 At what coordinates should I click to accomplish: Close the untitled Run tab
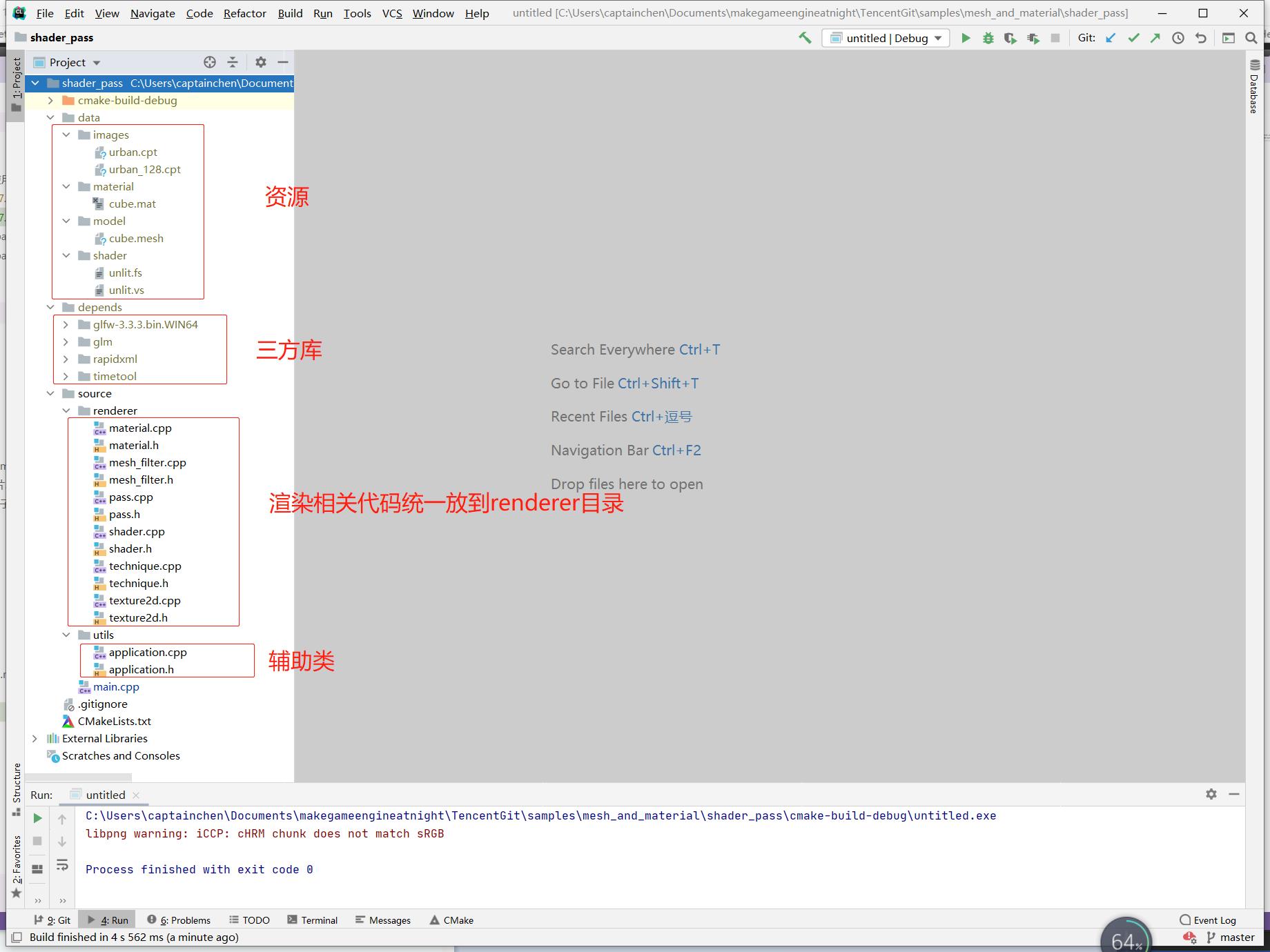pyautogui.click(x=136, y=795)
